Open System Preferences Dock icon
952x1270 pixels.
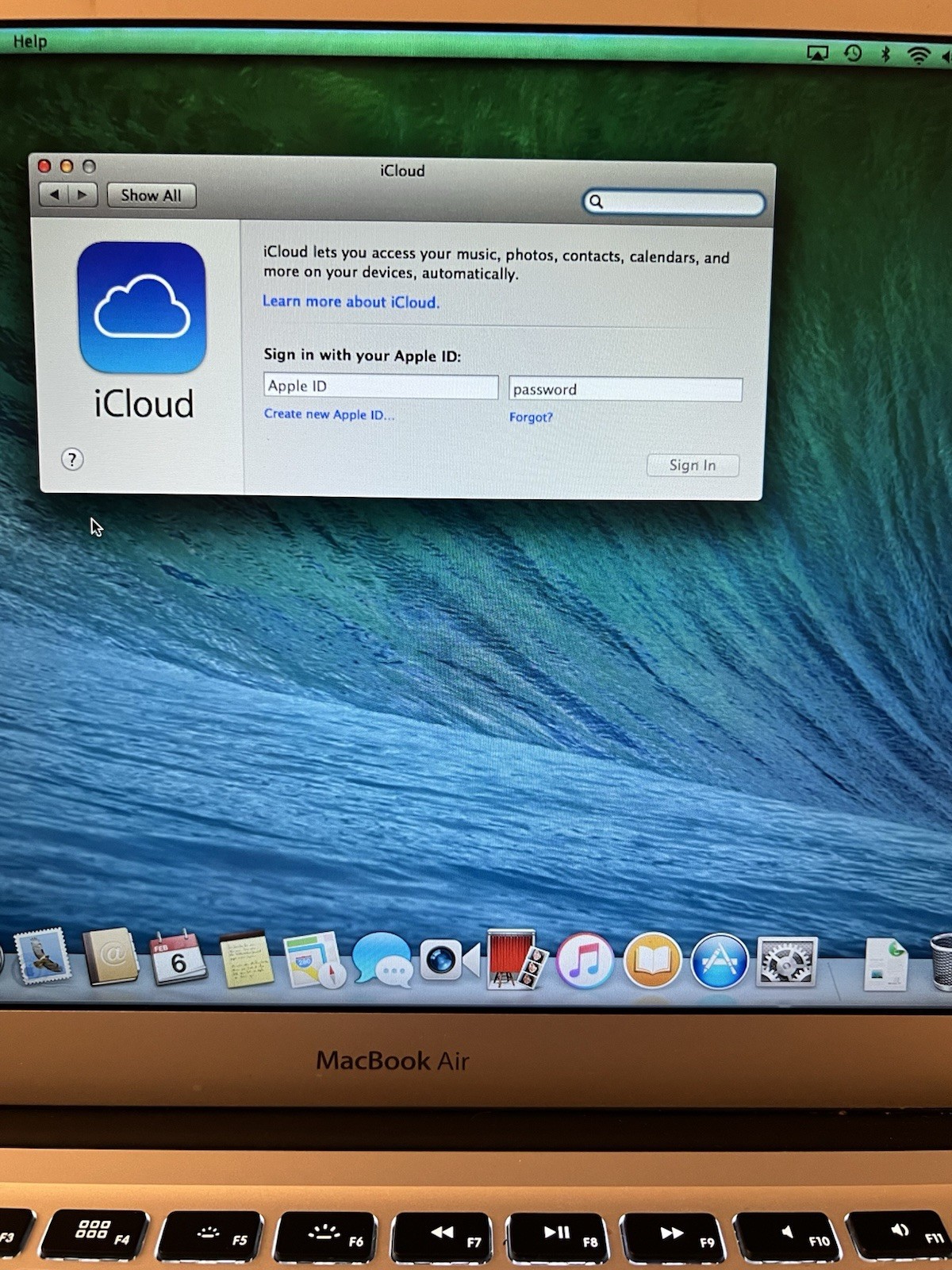tap(787, 961)
